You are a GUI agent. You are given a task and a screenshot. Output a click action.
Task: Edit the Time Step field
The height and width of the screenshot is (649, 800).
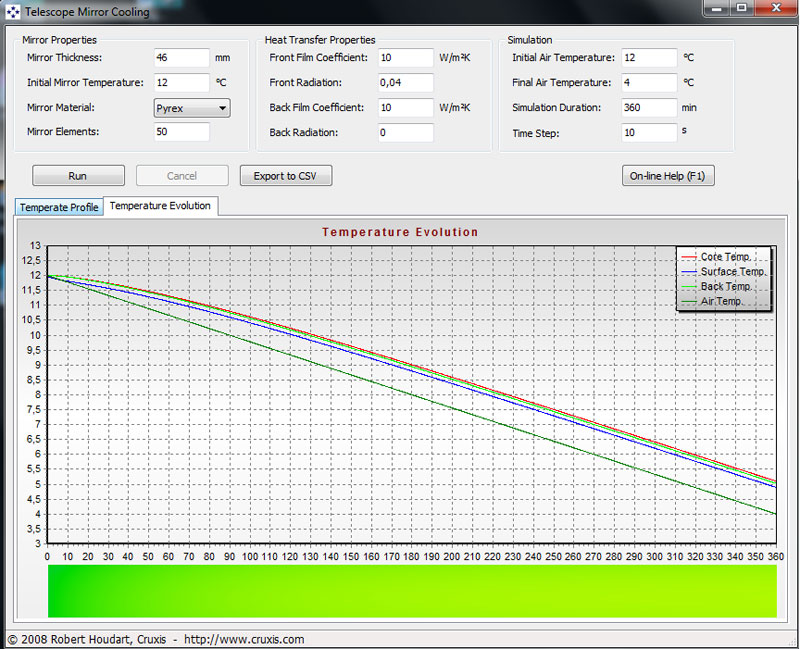tap(649, 133)
